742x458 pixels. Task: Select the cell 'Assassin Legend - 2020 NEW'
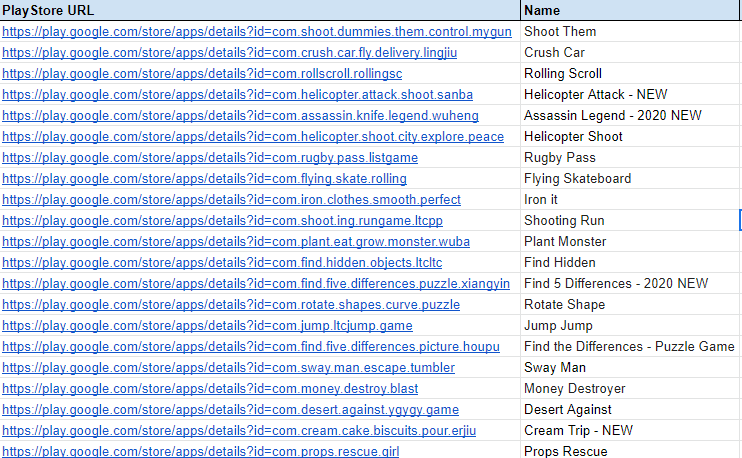click(629, 115)
